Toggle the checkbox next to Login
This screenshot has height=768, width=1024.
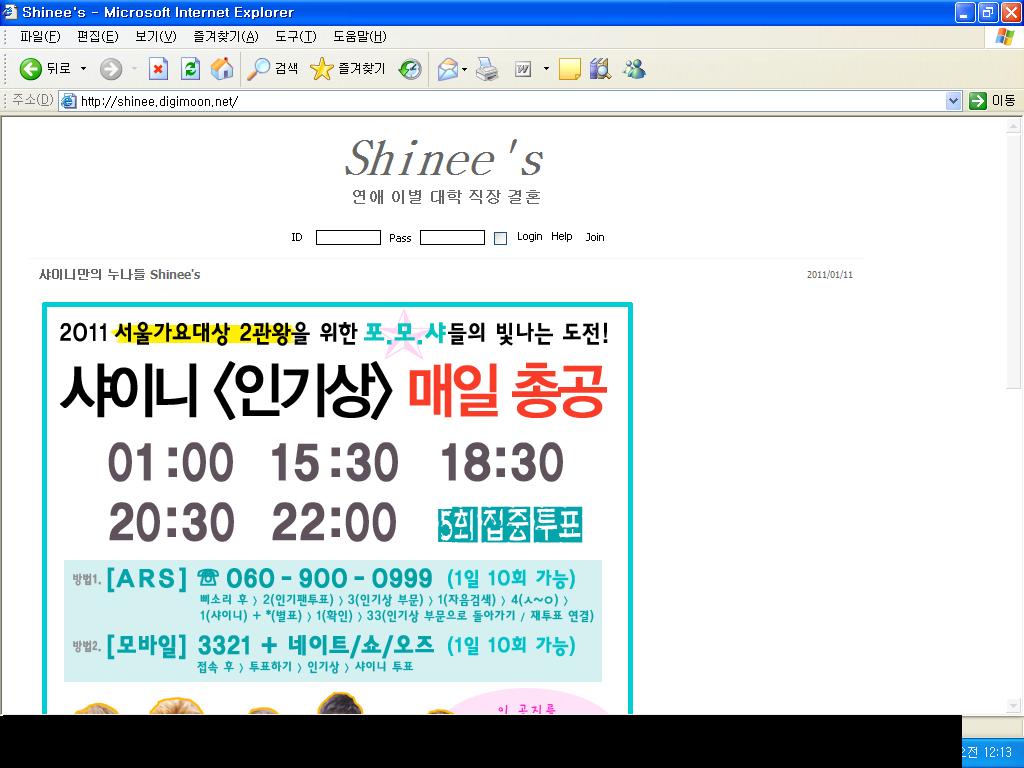click(500, 238)
